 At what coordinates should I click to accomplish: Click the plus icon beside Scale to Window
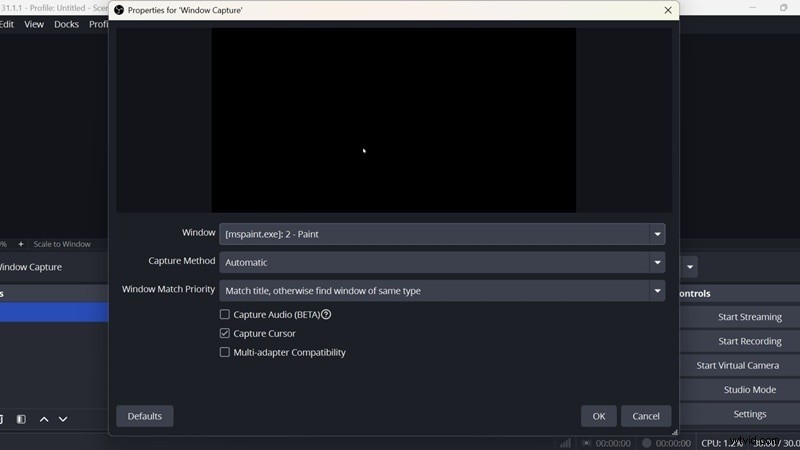[x=21, y=244]
